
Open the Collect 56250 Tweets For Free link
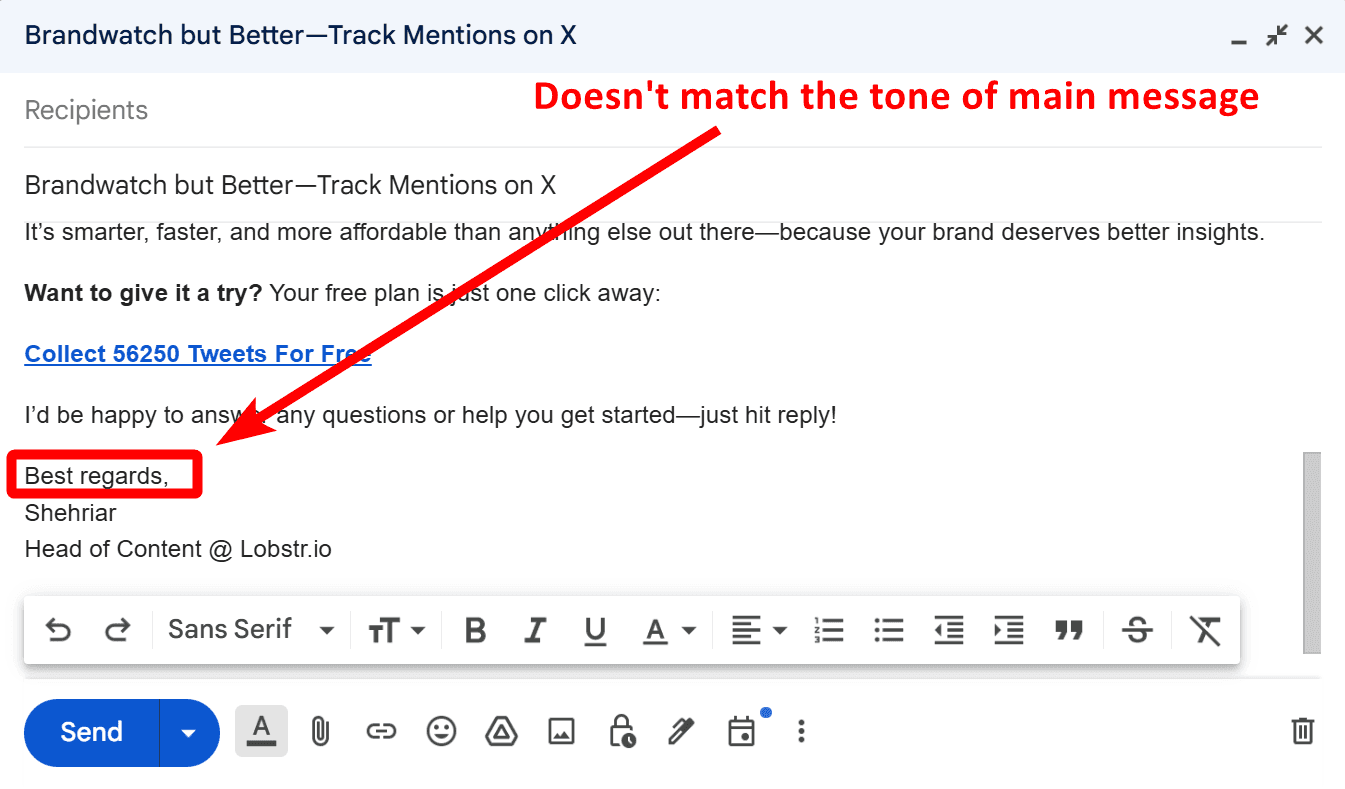(198, 354)
